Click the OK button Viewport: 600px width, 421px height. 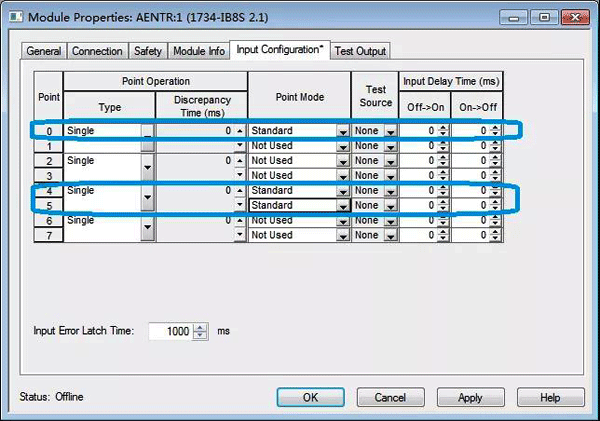point(310,397)
